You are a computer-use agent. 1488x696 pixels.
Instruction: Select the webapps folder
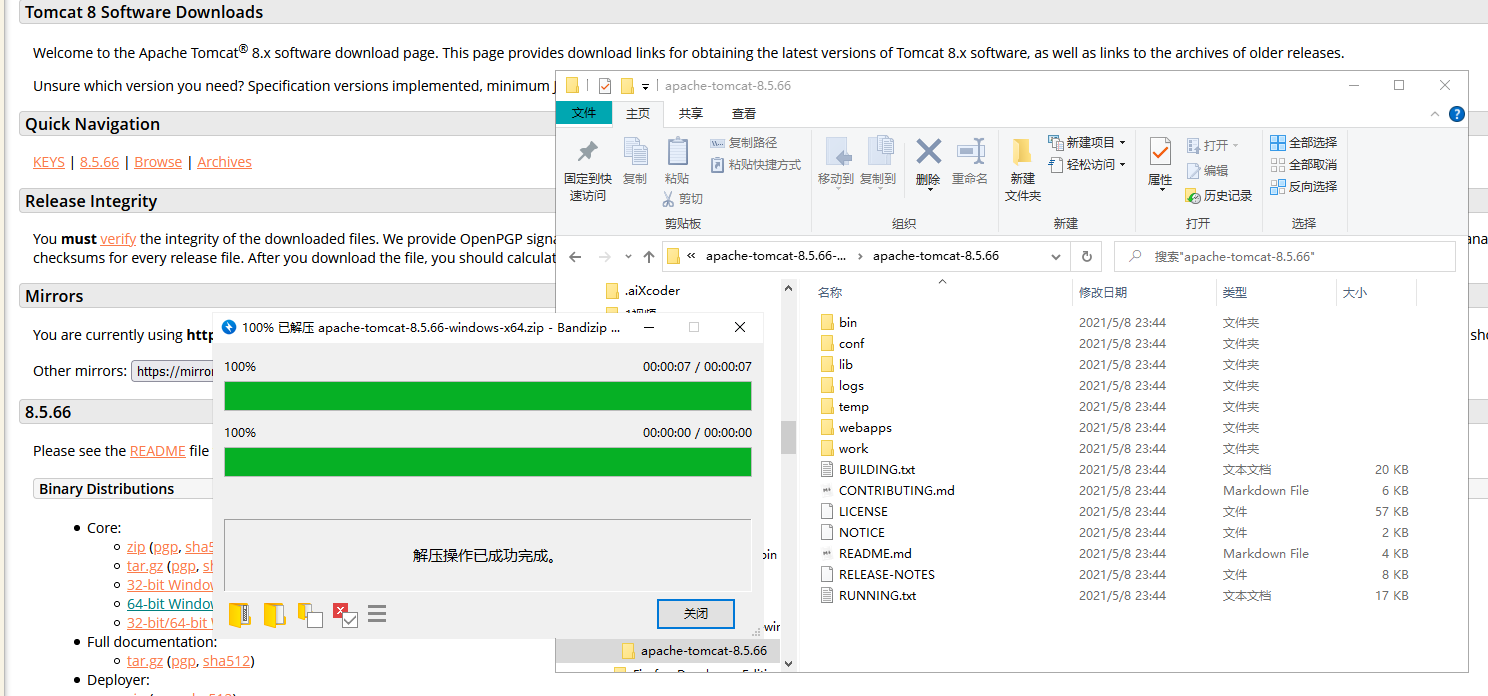[865, 427]
